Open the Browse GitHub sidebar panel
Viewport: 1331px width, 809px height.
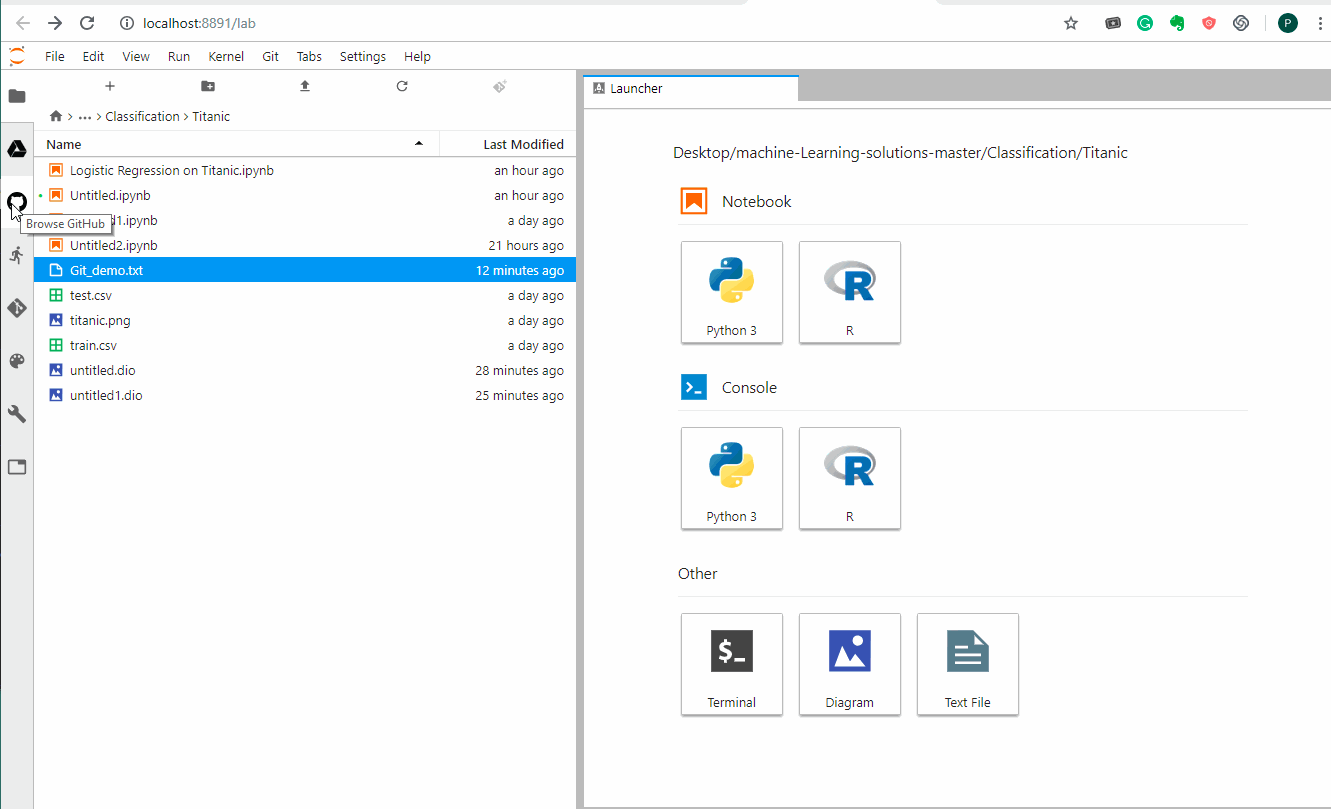point(17,203)
